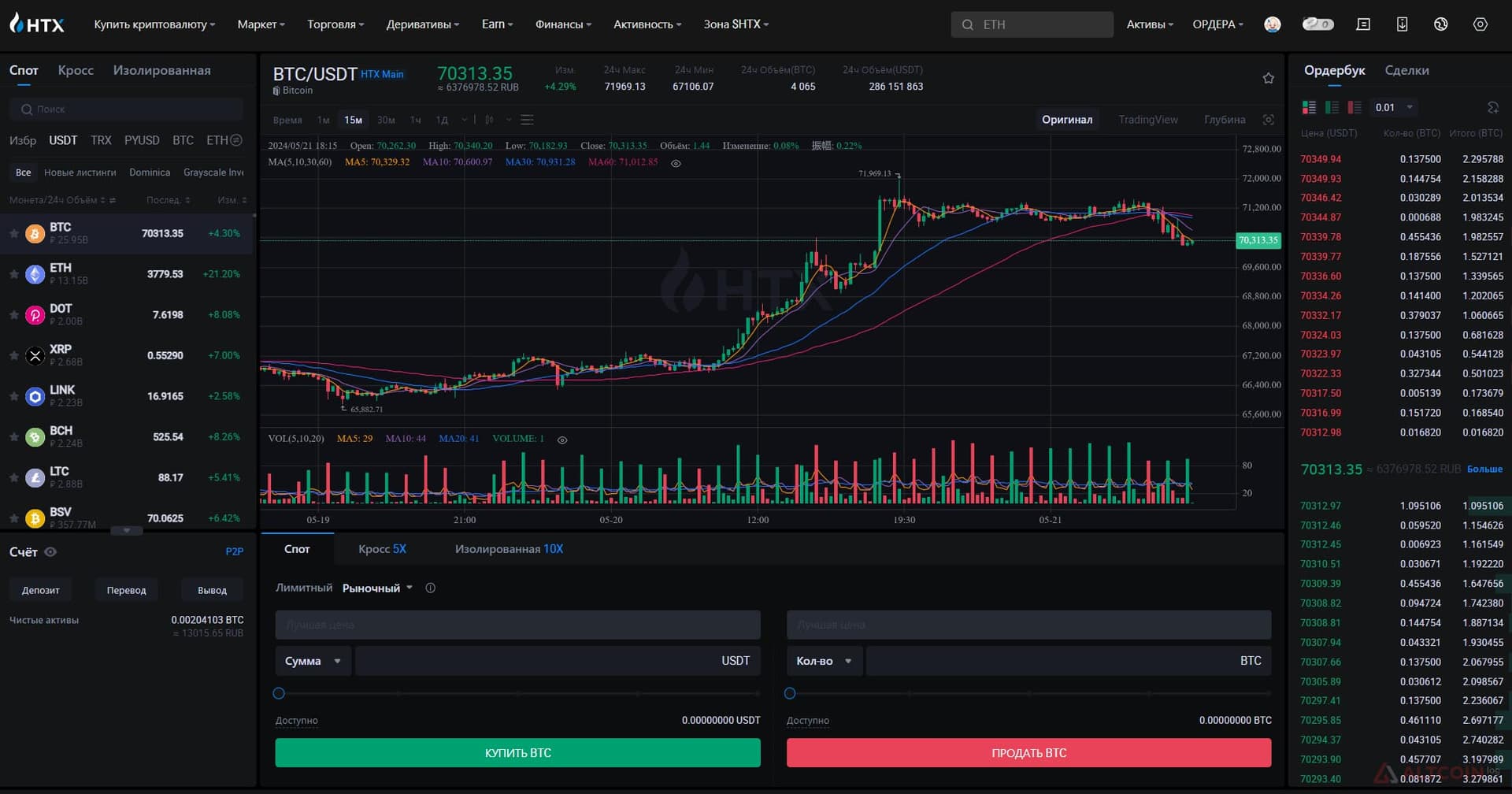Expand the order book 0.01 precision dropdown

click(x=1394, y=107)
